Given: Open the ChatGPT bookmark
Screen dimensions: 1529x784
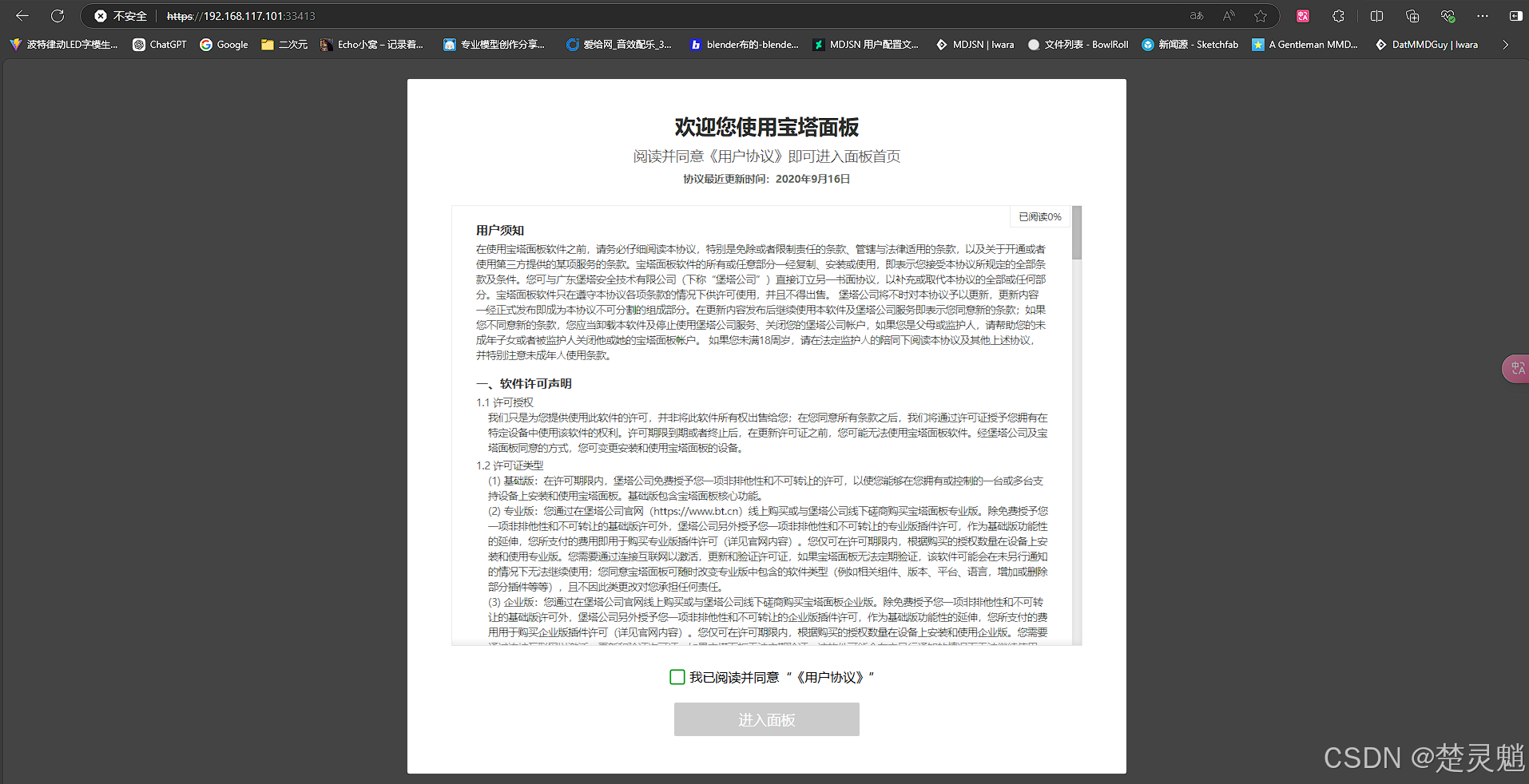Looking at the screenshot, I should (160, 45).
